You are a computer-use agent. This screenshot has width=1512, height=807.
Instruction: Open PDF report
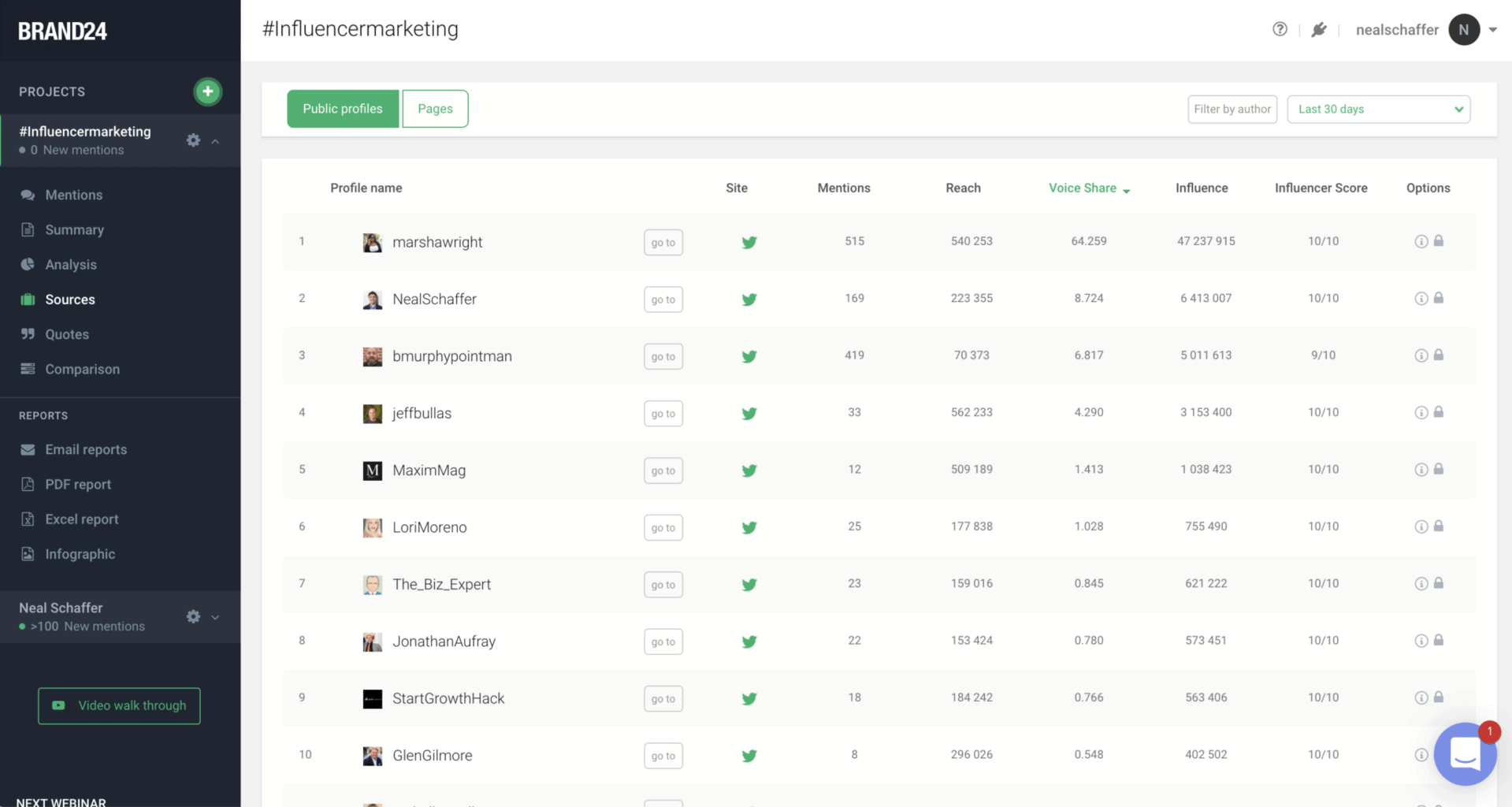coord(78,484)
